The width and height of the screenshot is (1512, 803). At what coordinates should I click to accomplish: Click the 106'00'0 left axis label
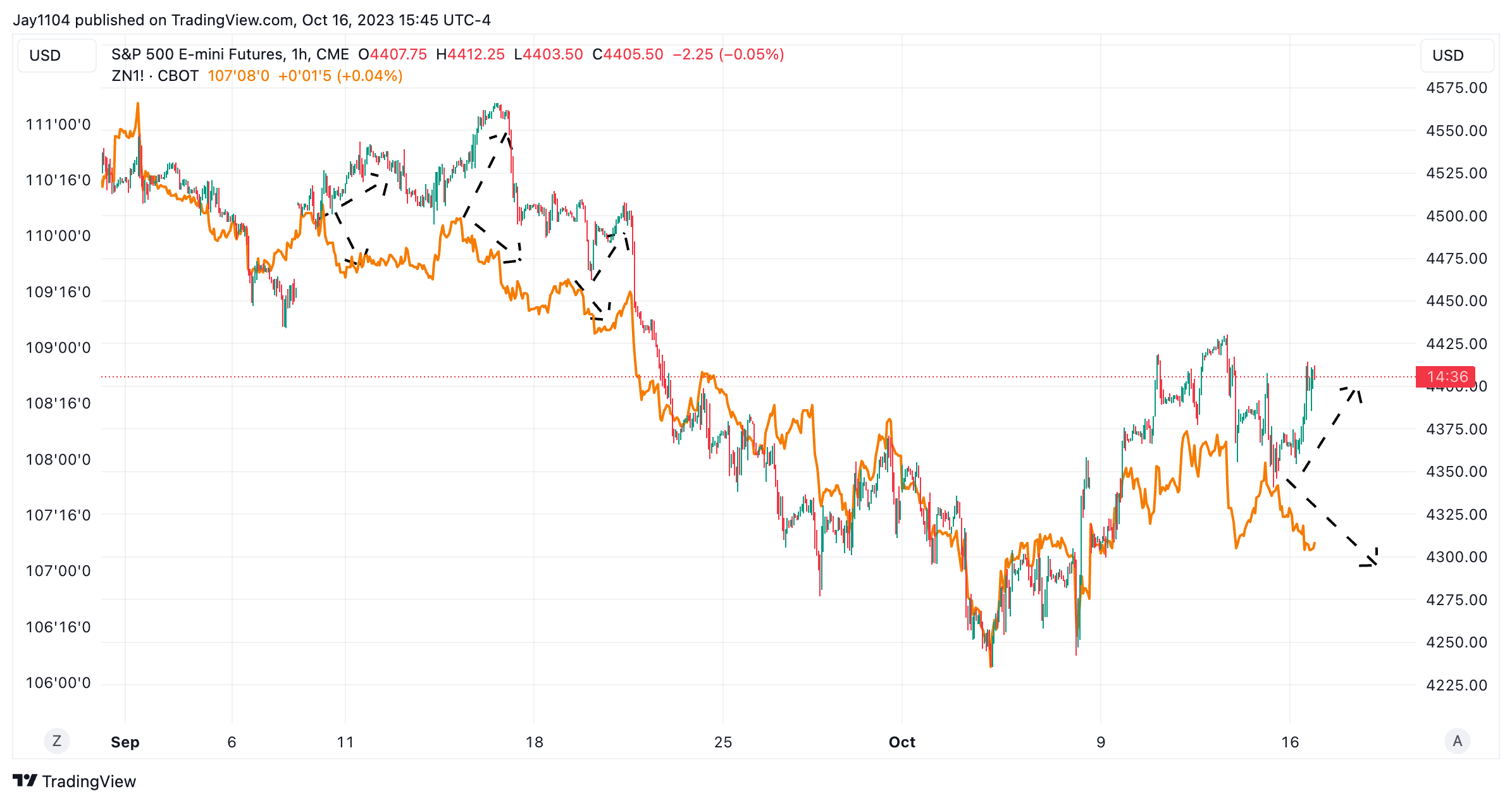tap(58, 683)
